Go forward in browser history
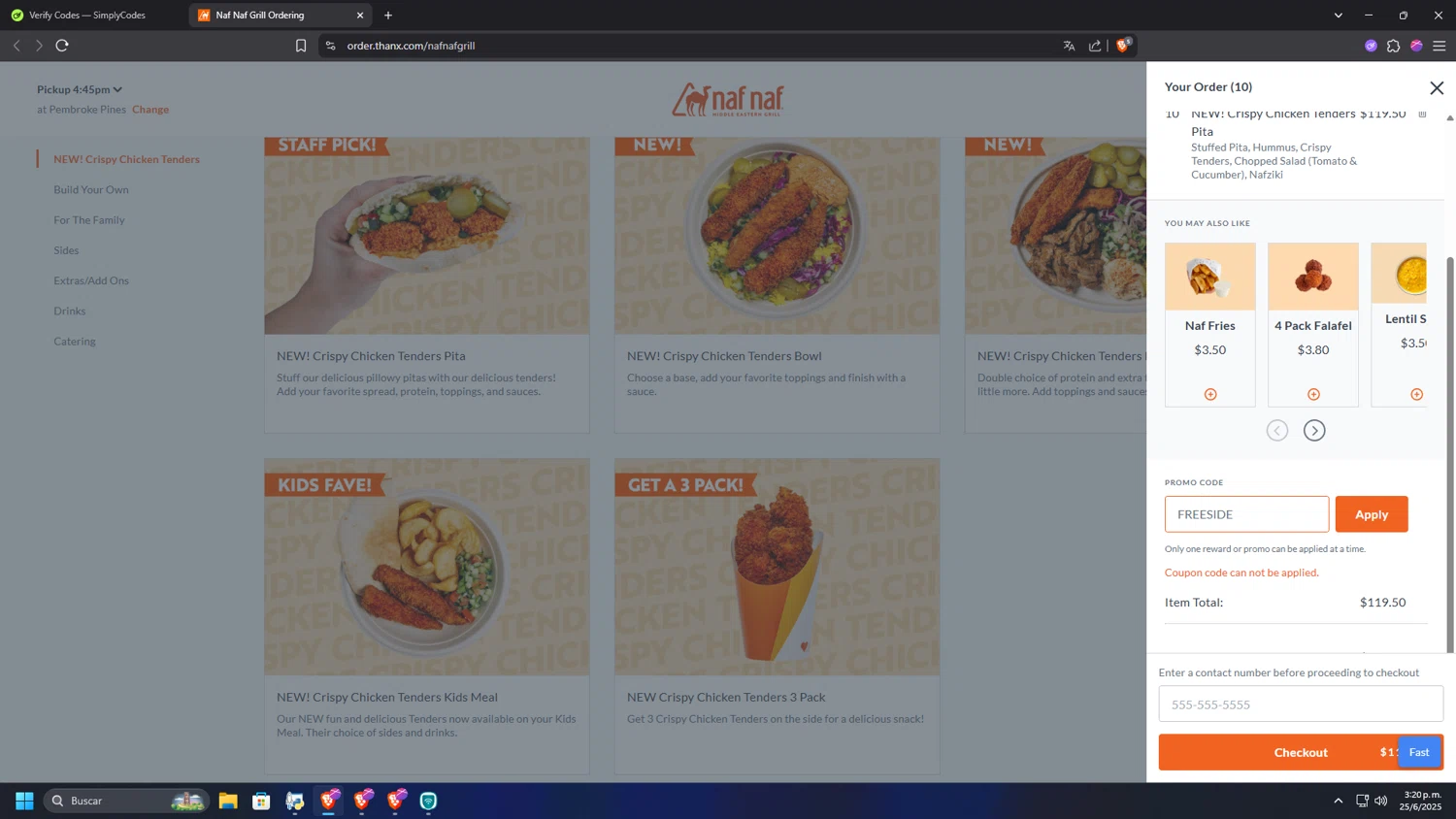Viewport: 1456px width, 819px height. tap(39, 46)
